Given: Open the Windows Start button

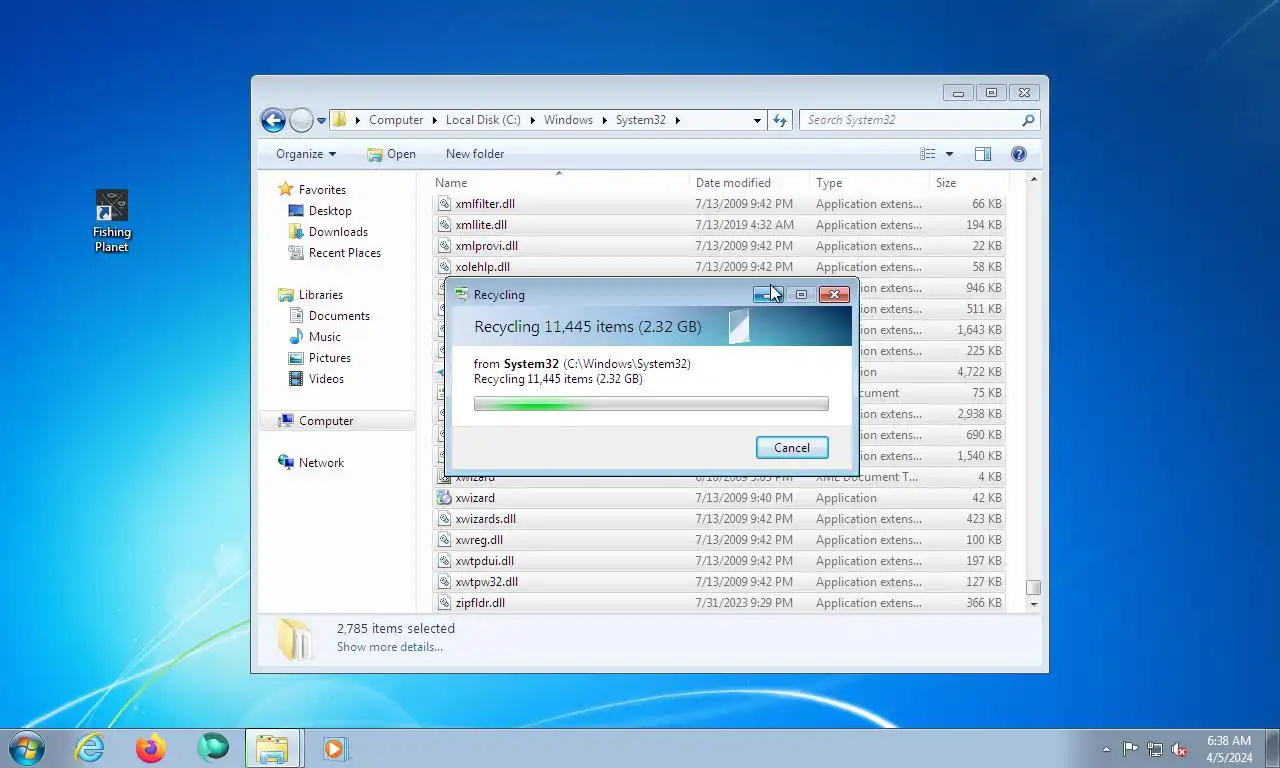Looking at the screenshot, I should pyautogui.click(x=26, y=748).
